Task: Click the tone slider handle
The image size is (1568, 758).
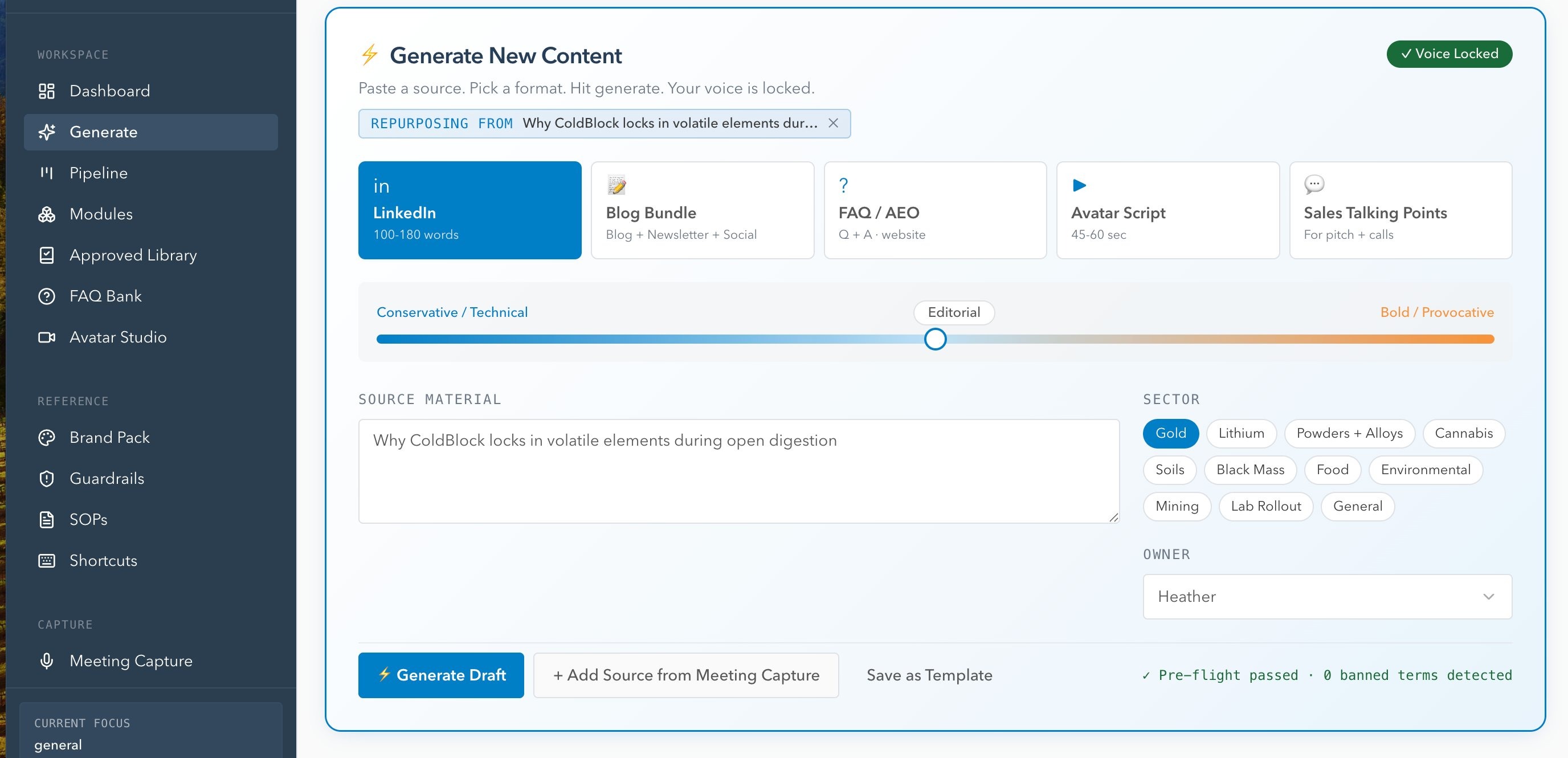Action: click(x=935, y=339)
